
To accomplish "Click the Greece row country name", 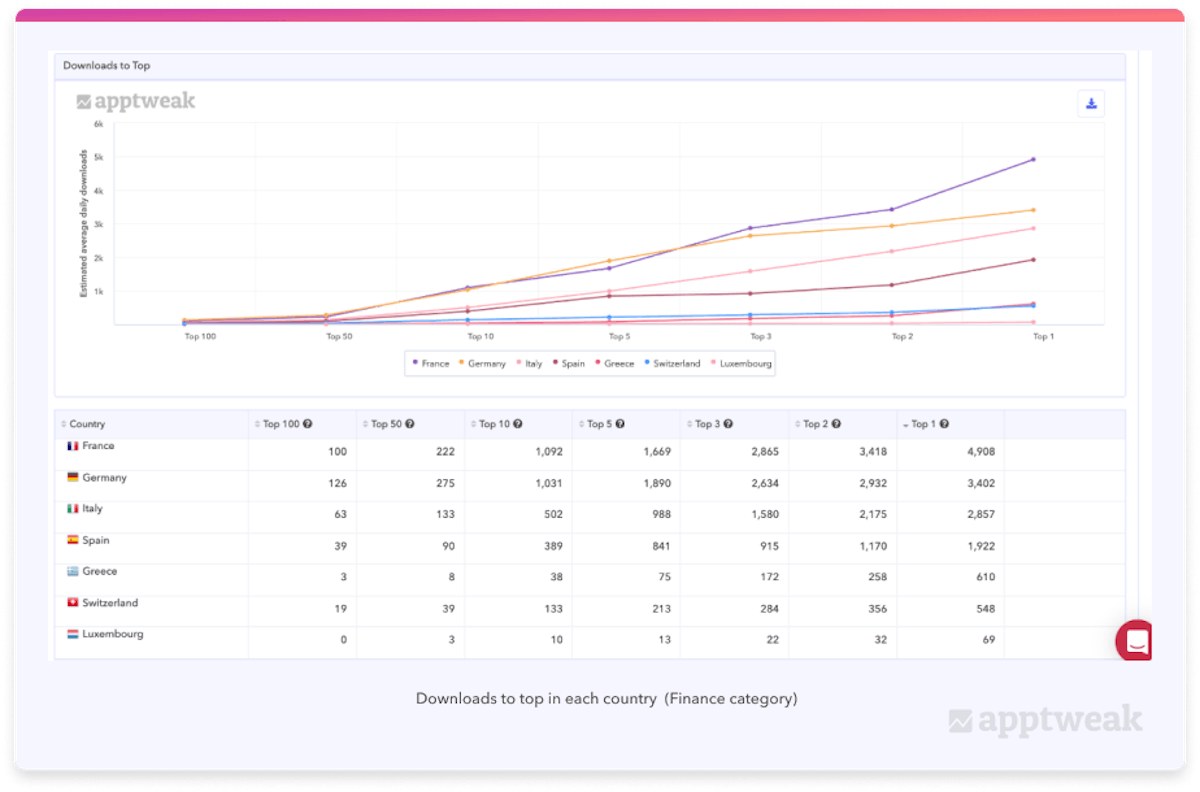I will pos(99,571).
